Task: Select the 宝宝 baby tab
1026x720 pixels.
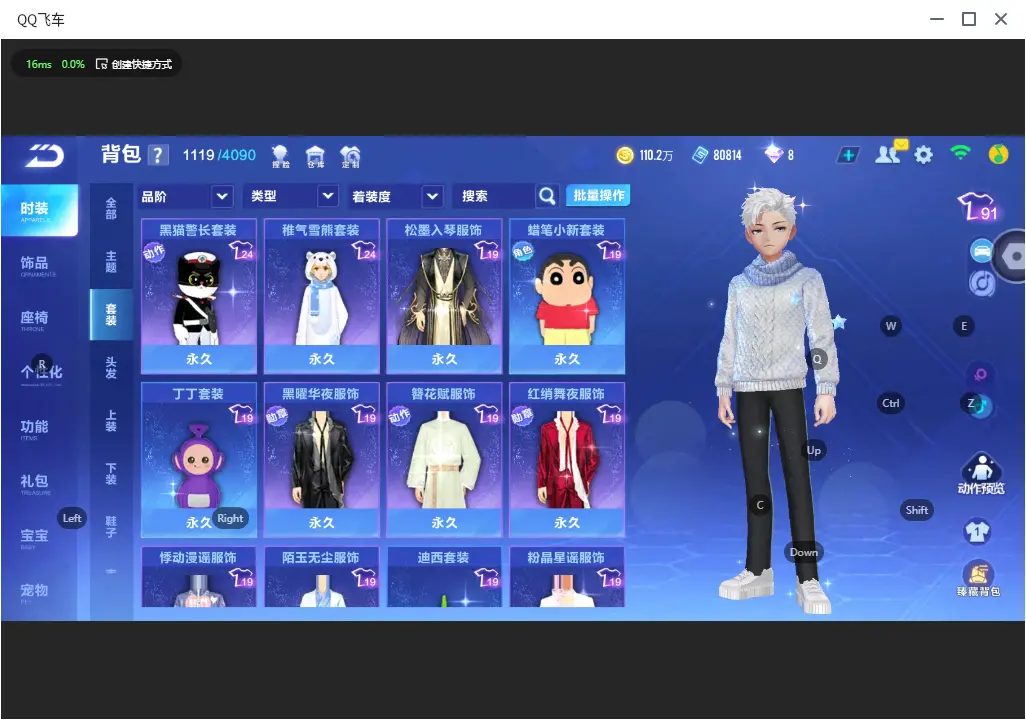Action: [34, 537]
